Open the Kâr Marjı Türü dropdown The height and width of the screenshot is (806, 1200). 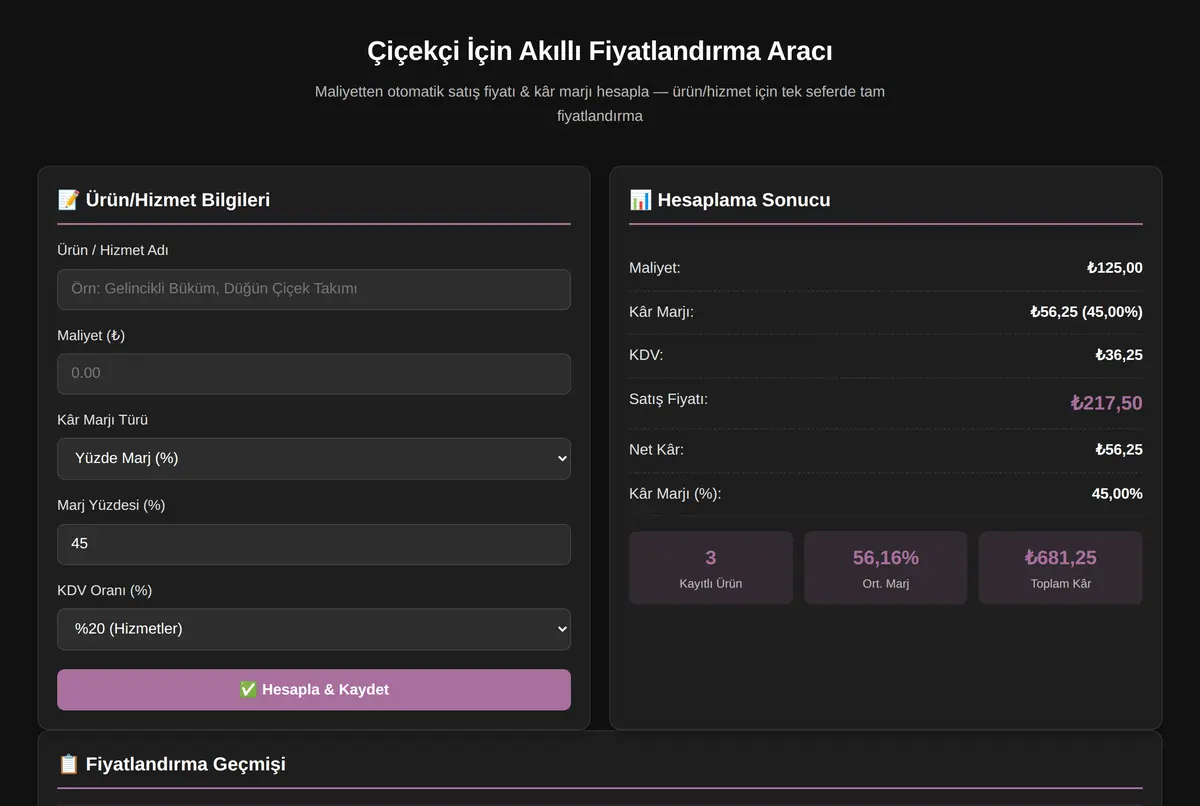tap(314, 459)
